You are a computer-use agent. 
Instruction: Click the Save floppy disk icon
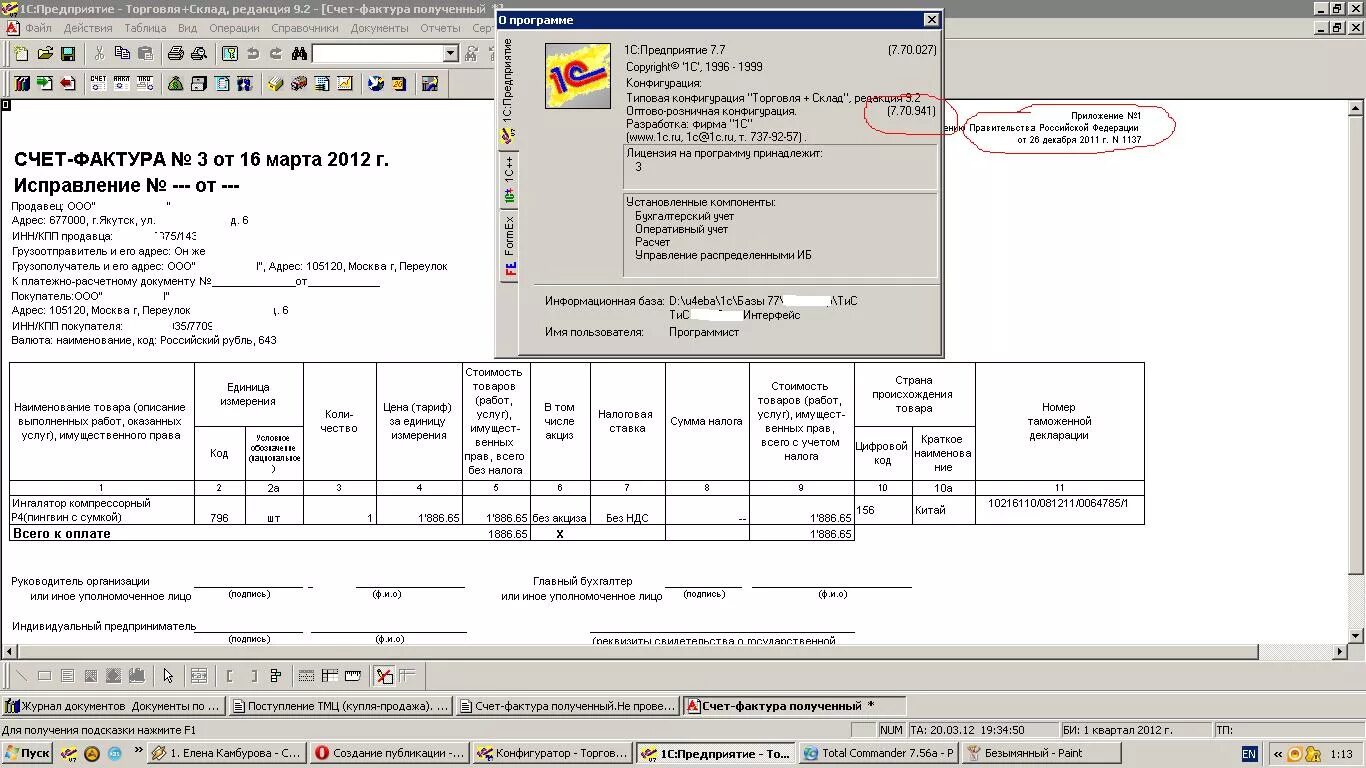(x=68, y=54)
